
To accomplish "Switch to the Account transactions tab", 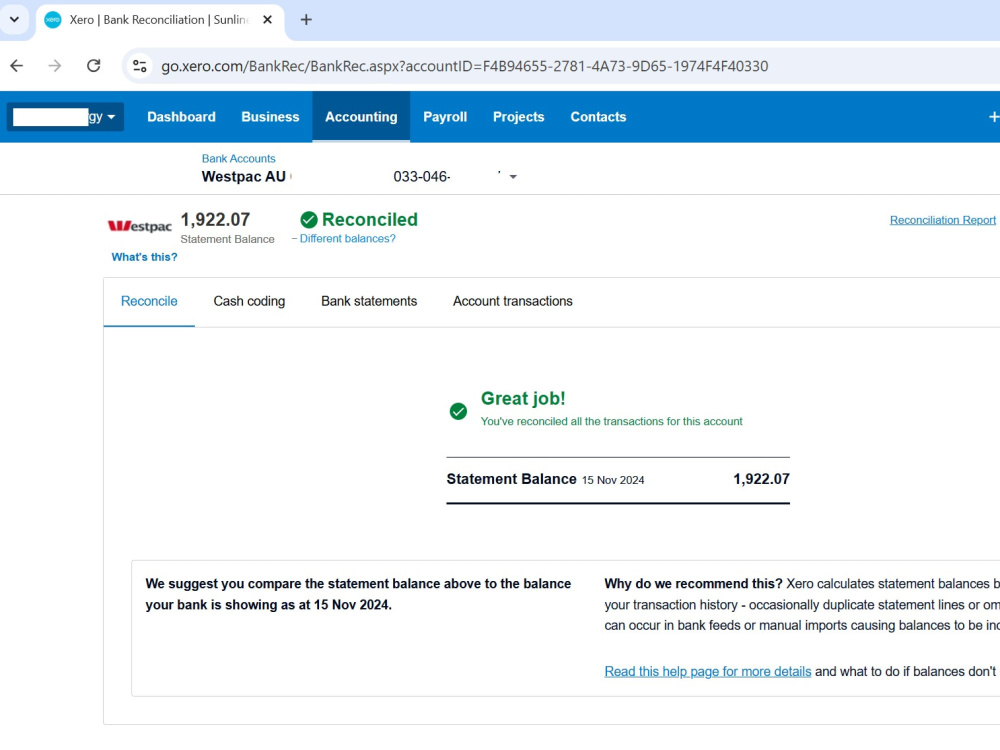I will click(x=513, y=301).
